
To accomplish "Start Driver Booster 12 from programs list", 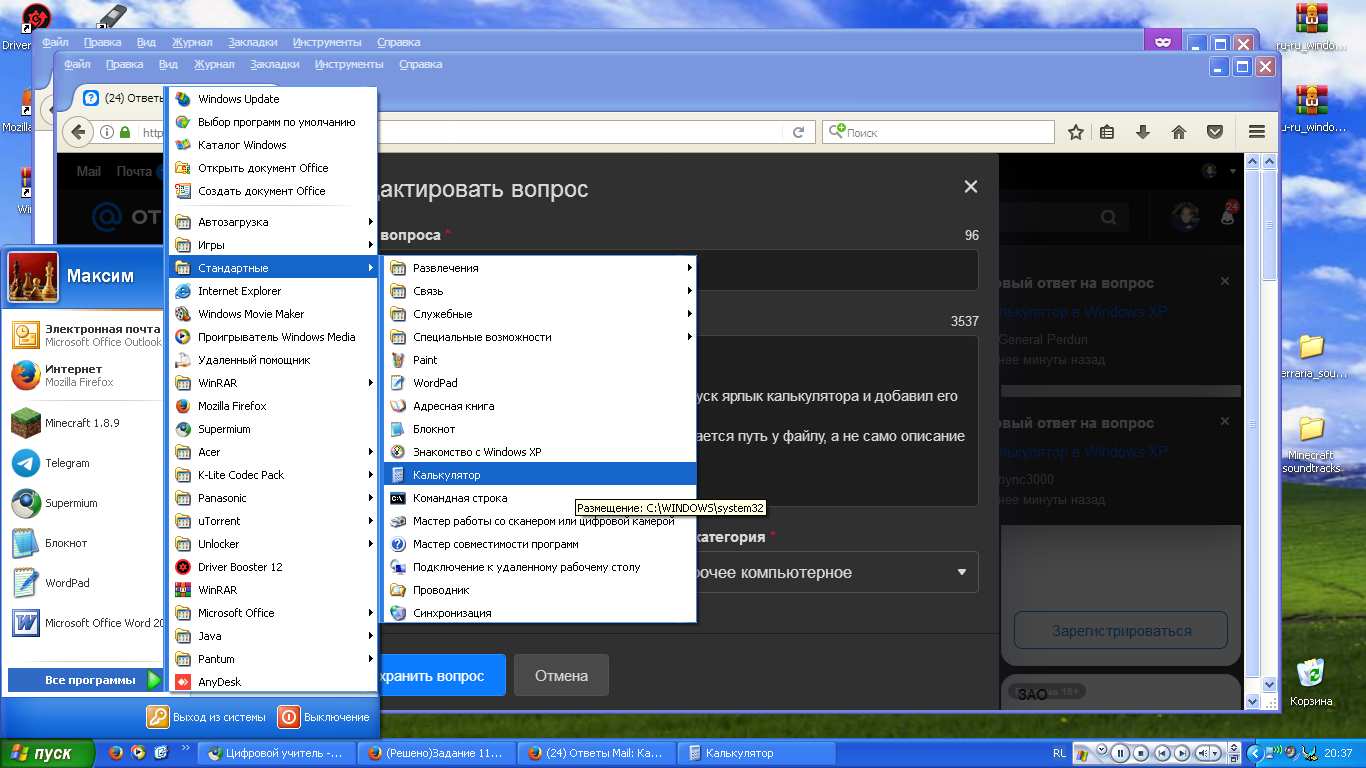I will pos(271,567).
